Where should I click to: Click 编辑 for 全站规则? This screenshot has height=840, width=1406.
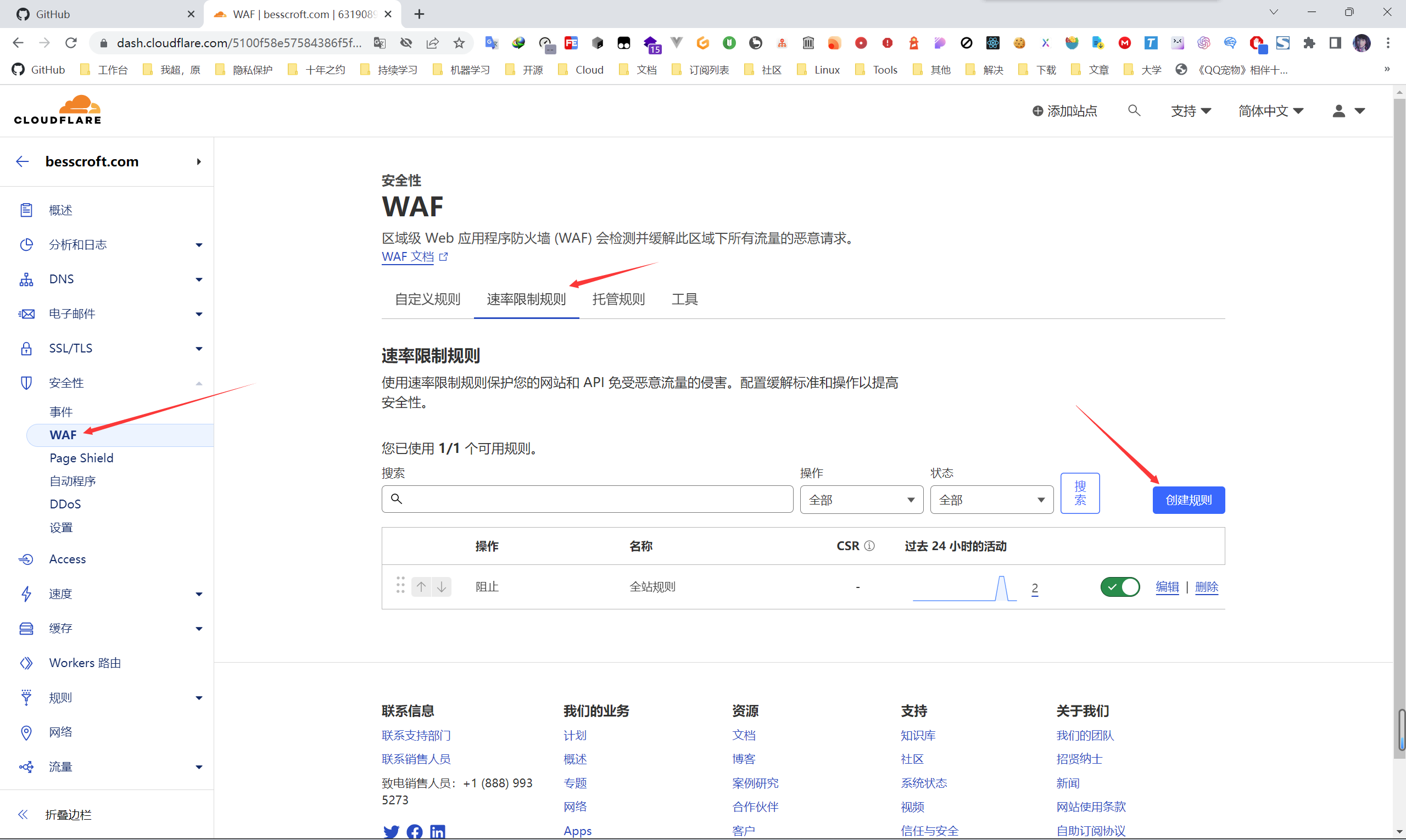tap(1167, 587)
